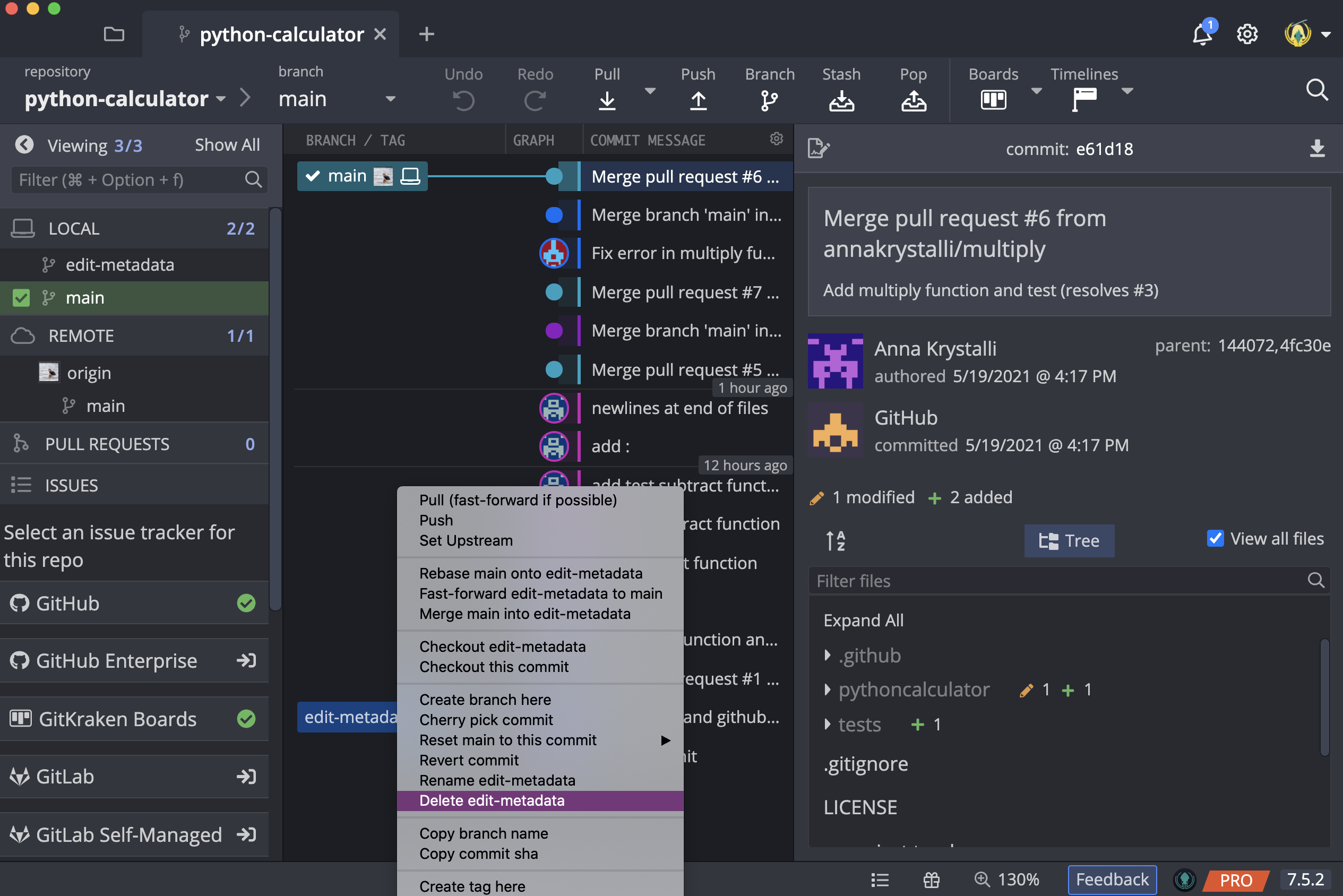
Task: Expand the tests folder
Action: pos(827,725)
